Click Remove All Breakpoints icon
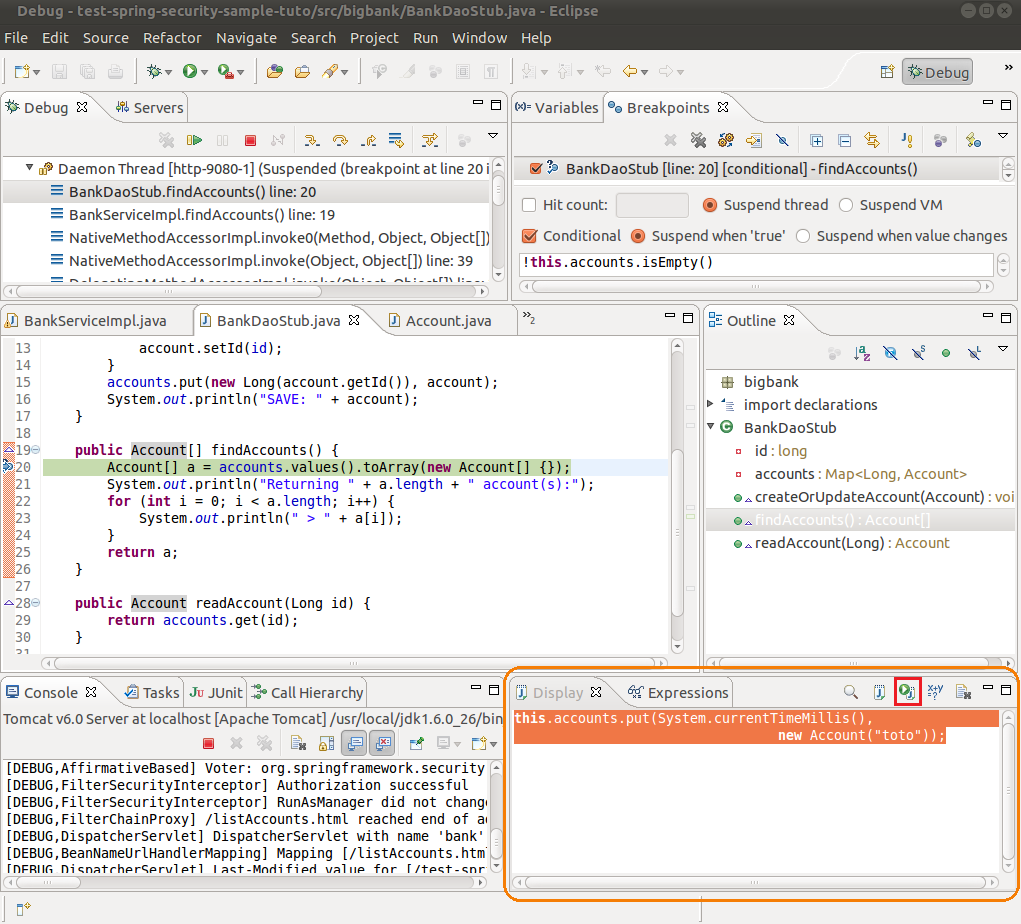The height and width of the screenshot is (924, 1021). point(698,141)
